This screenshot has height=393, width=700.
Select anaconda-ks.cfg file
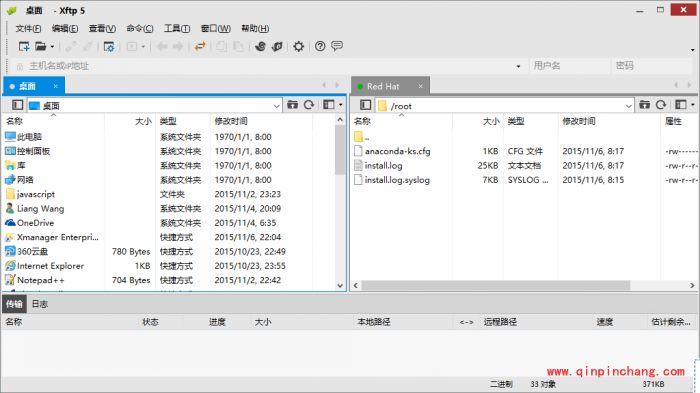tap(397, 151)
